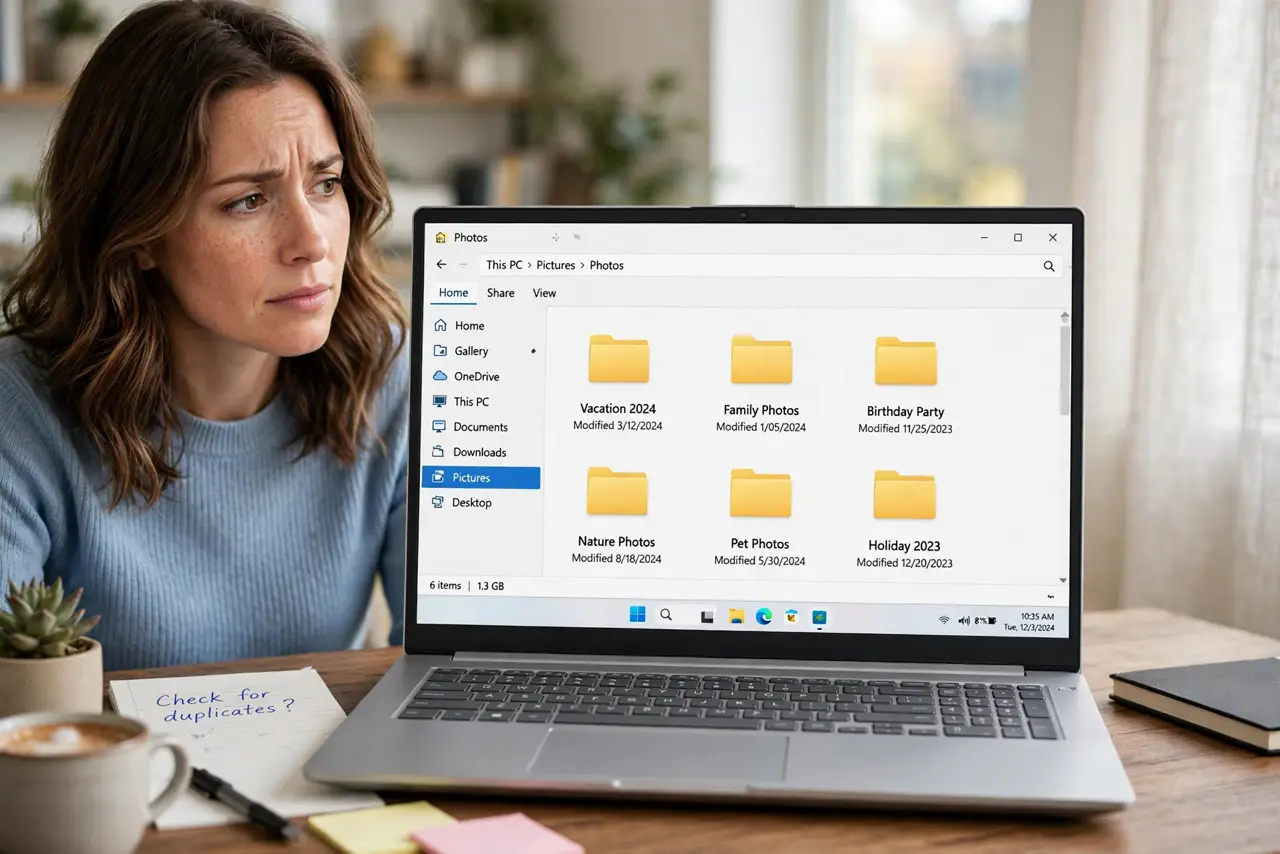Select the Birthday Party folder icon
The width and height of the screenshot is (1280, 854).
(x=905, y=361)
